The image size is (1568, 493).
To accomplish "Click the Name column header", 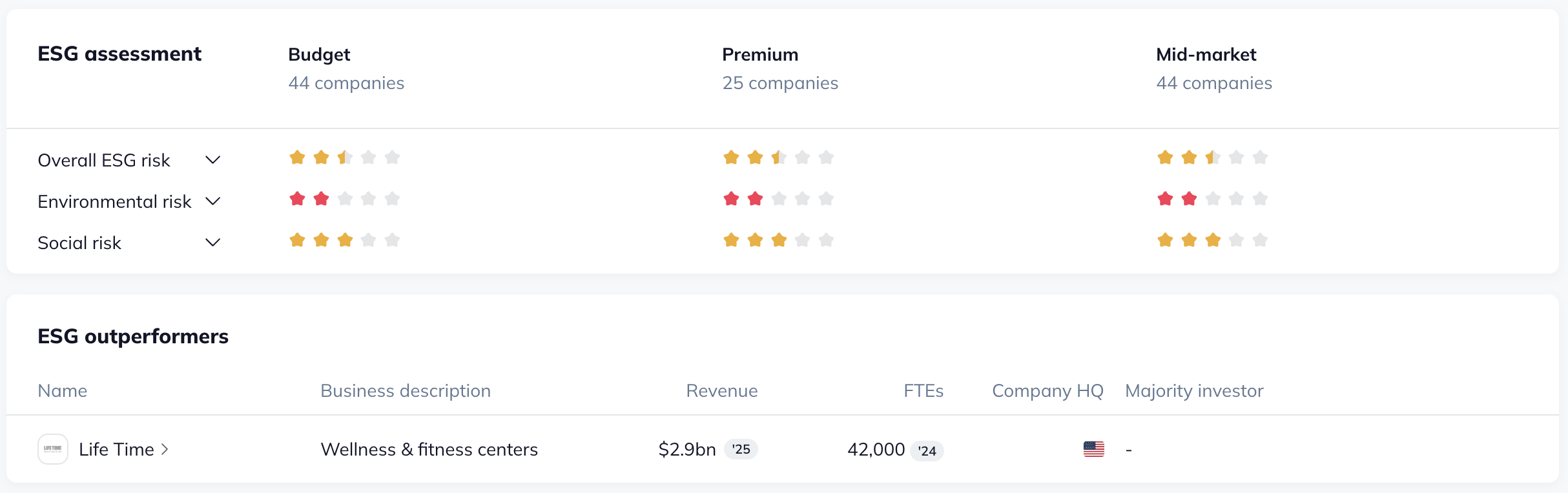I will (x=63, y=391).
